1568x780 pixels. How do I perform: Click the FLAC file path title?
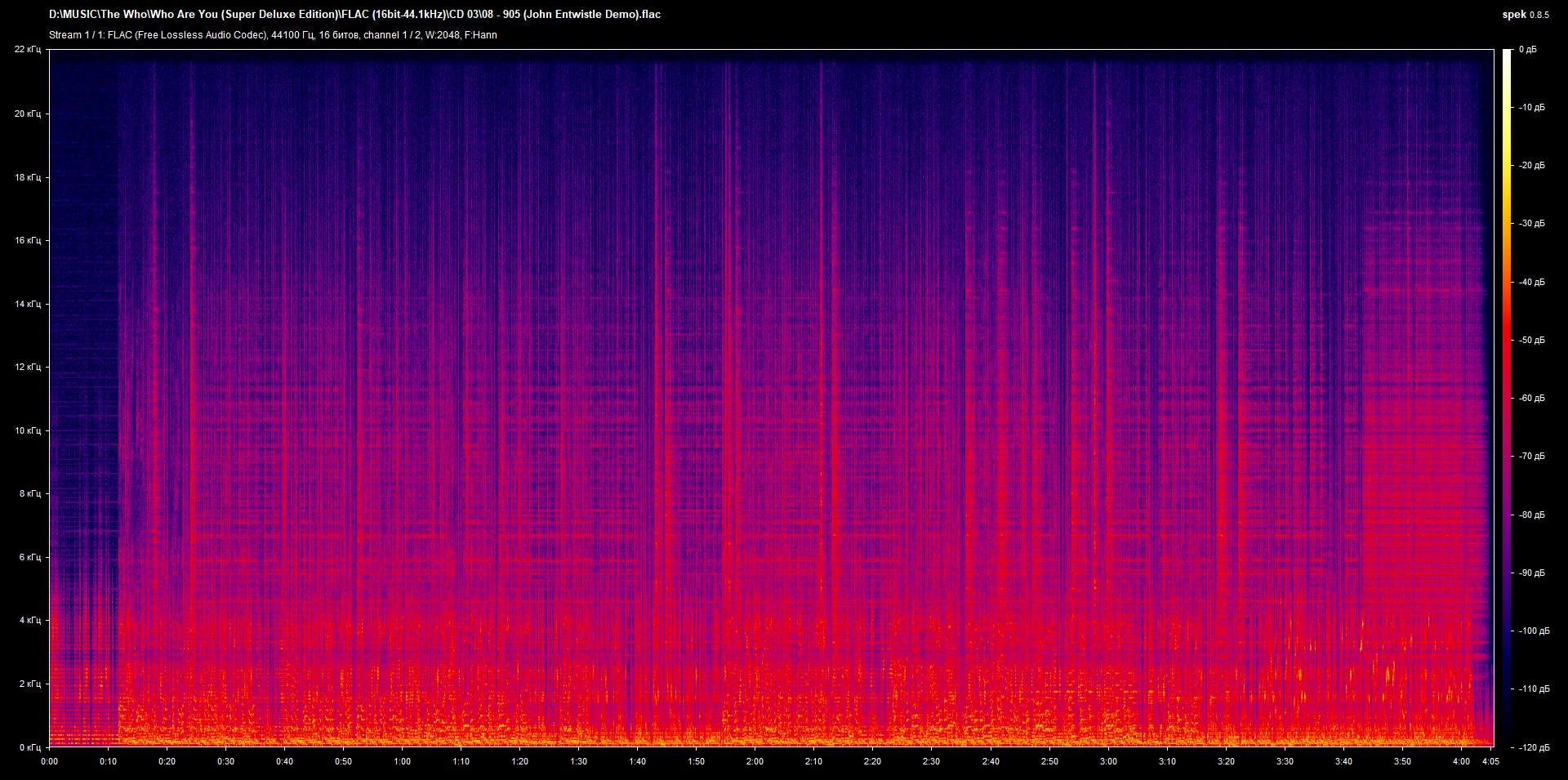pyautogui.click(x=355, y=14)
